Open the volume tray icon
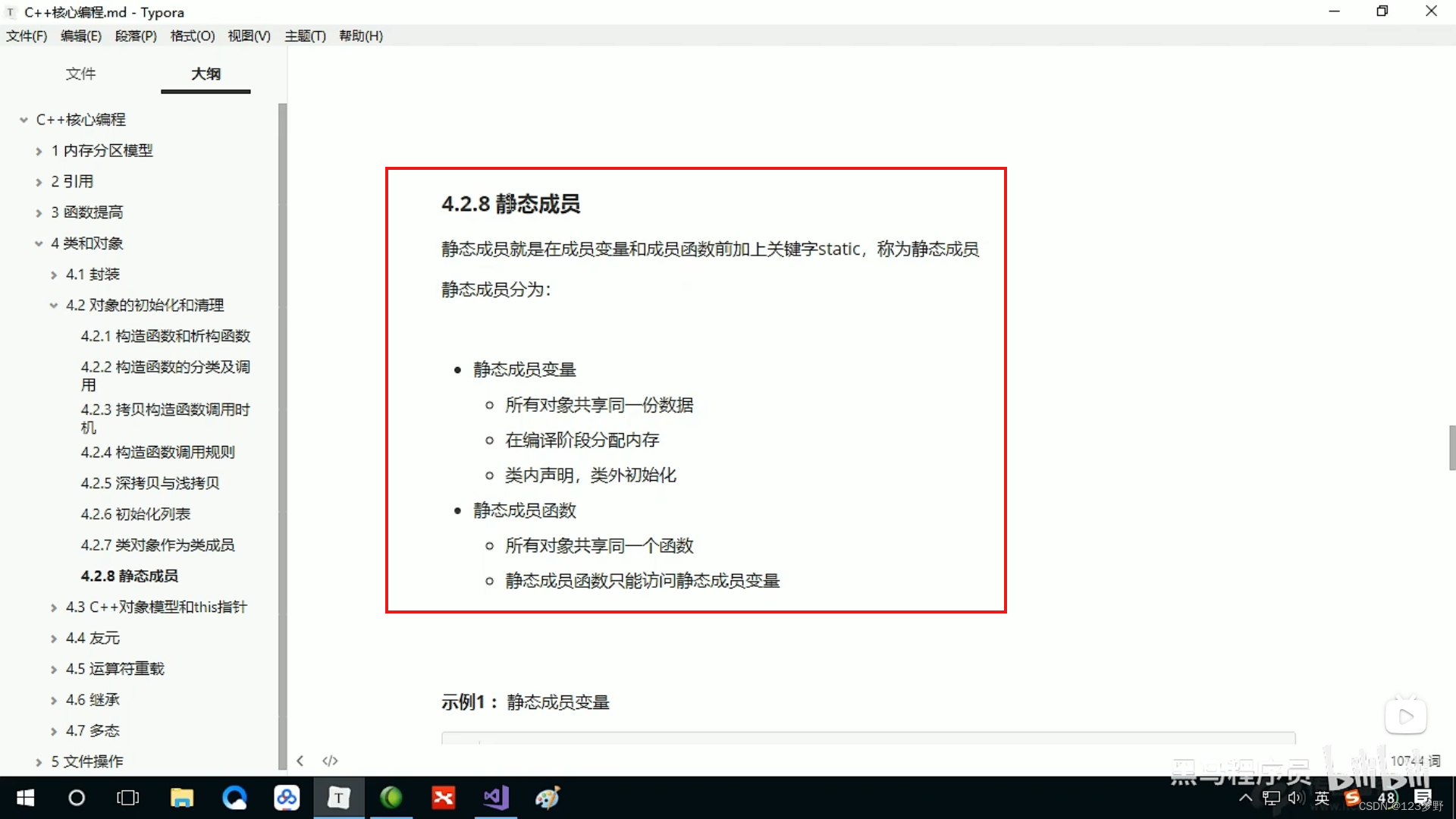Image resolution: width=1456 pixels, height=819 pixels. point(1296,798)
